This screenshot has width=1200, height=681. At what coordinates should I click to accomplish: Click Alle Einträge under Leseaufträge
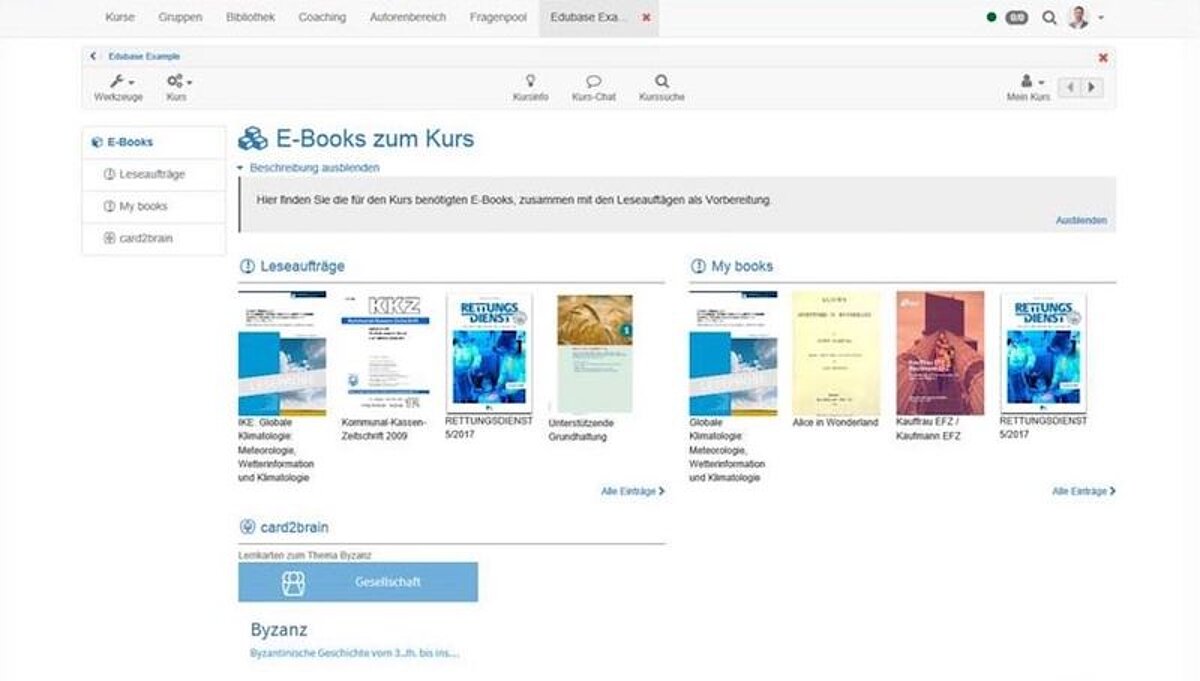click(632, 492)
